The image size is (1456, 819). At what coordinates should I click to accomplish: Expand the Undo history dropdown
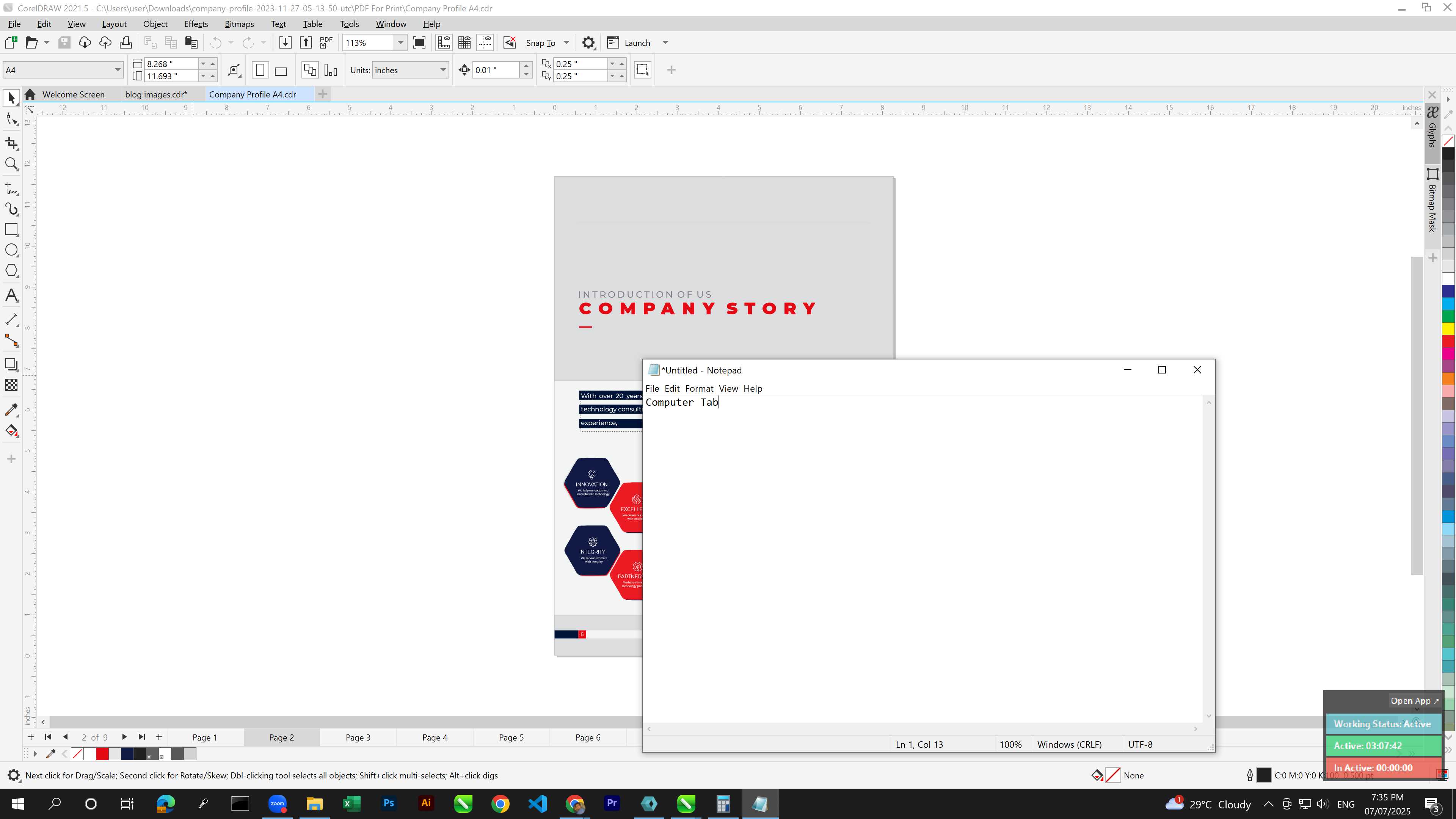click(231, 43)
